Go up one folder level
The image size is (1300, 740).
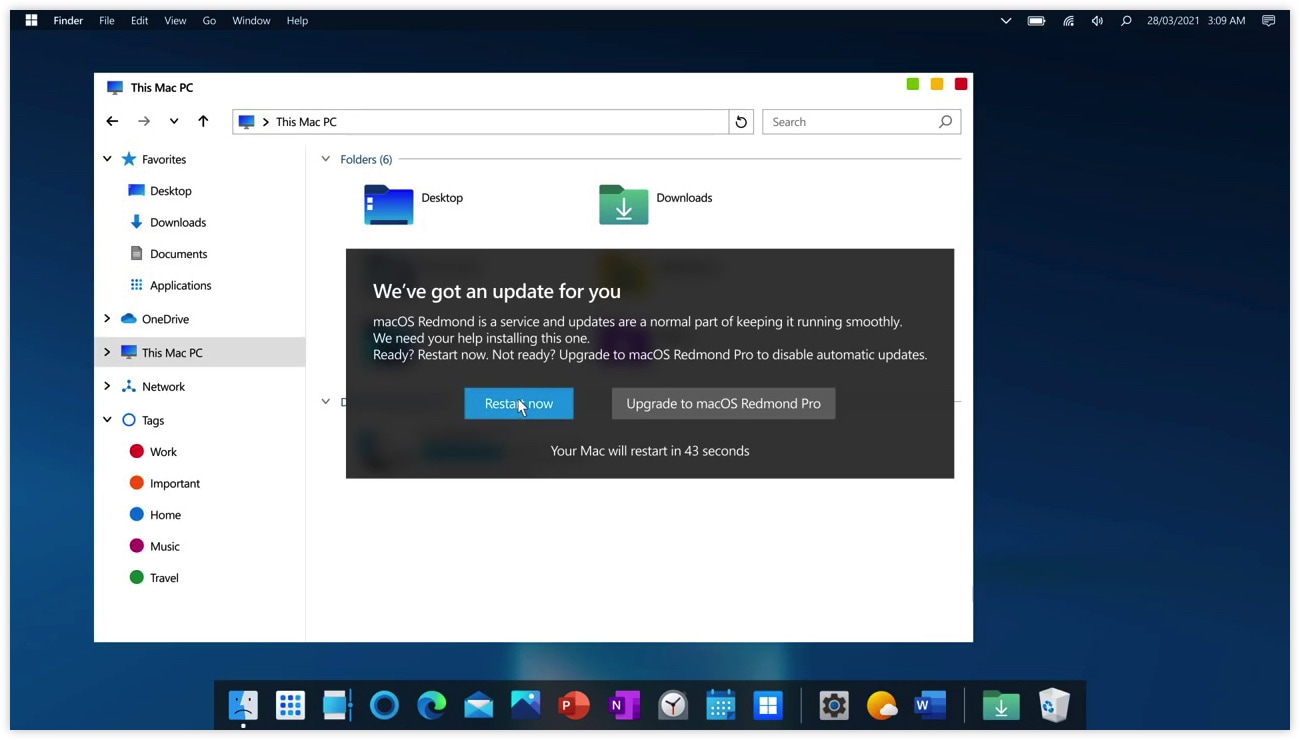(x=203, y=122)
